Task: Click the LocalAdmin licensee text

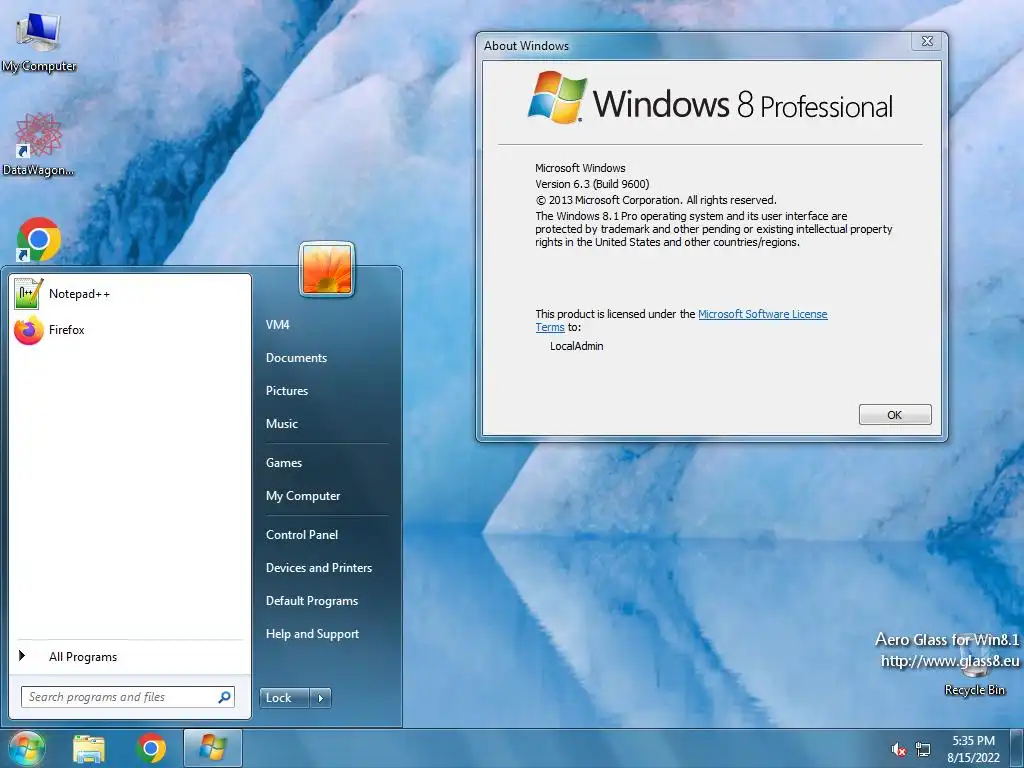Action: click(577, 346)
